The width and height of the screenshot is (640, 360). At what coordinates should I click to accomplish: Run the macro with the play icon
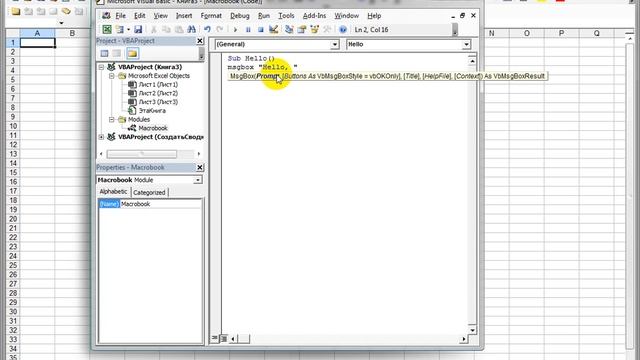tap(235, 29)
